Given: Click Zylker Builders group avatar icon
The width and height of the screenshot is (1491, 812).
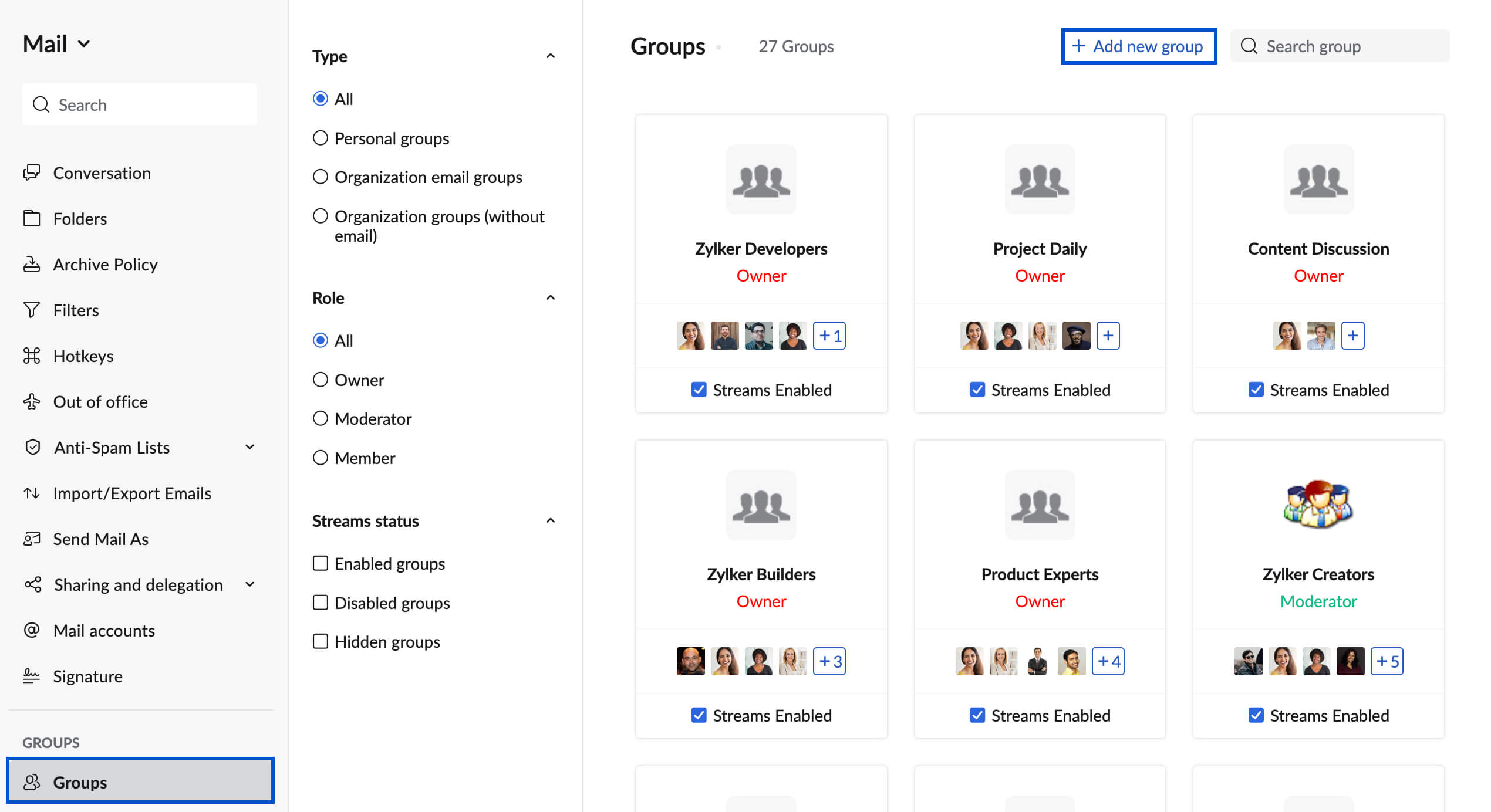Looking at the screenshot, I should 761,505.
